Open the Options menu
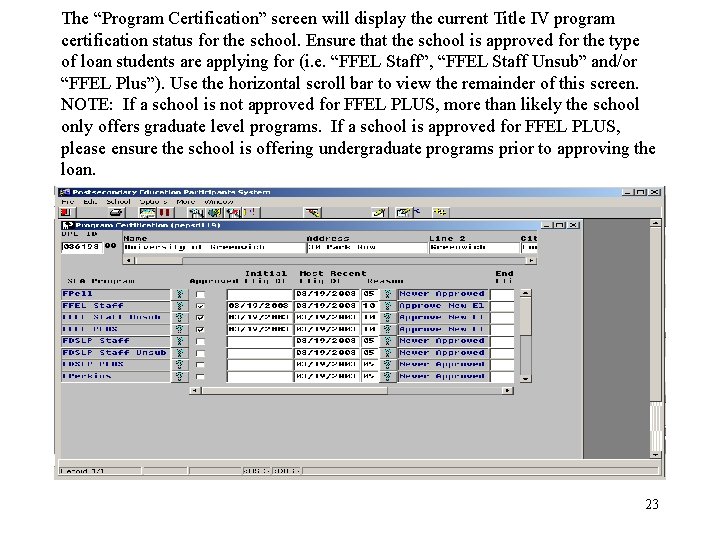This screenshot has width=720, height=540. 153,202
